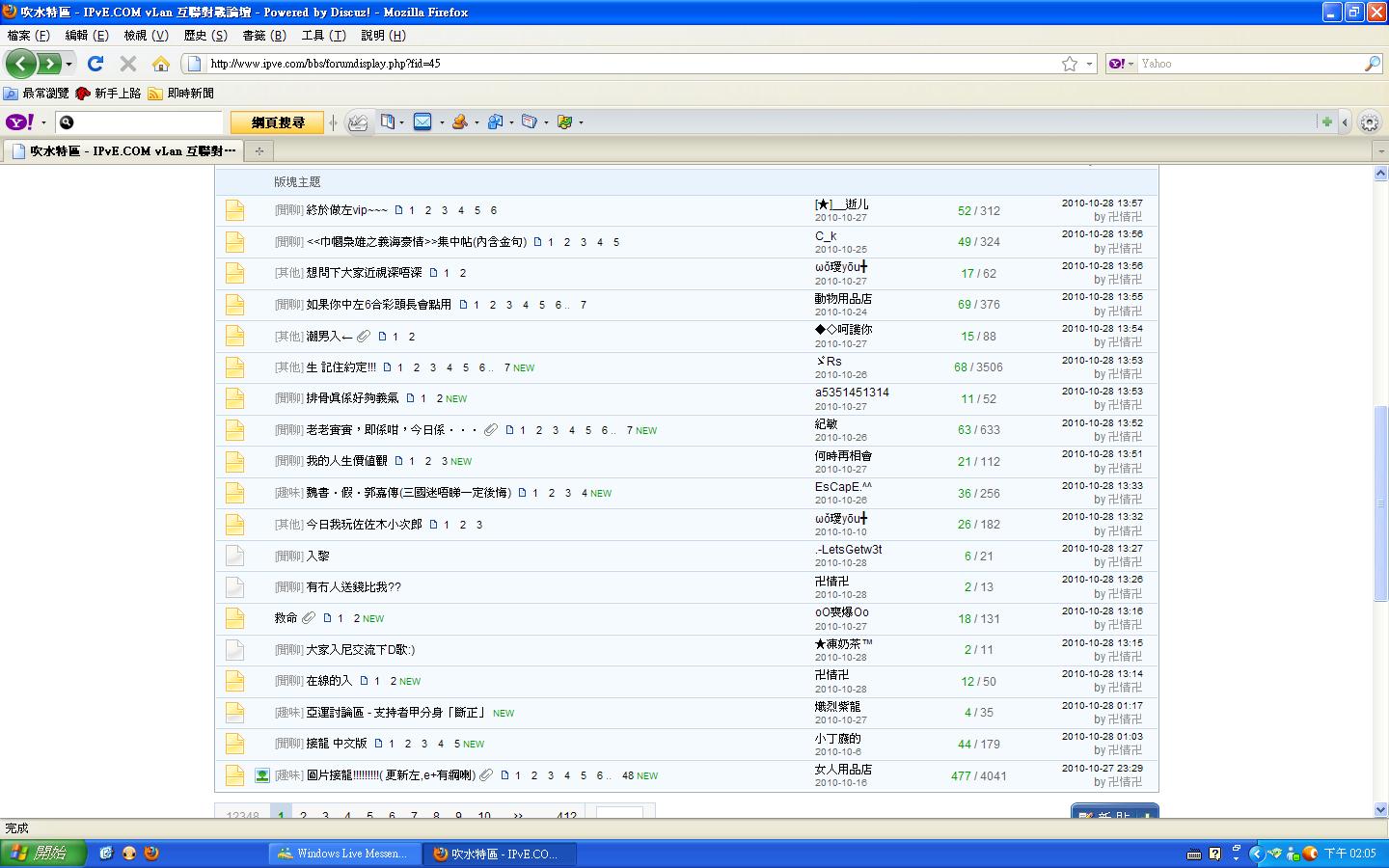Click the magnifier in Yahoo search box
The image size is (1389, 868).
coord(1373,64)
